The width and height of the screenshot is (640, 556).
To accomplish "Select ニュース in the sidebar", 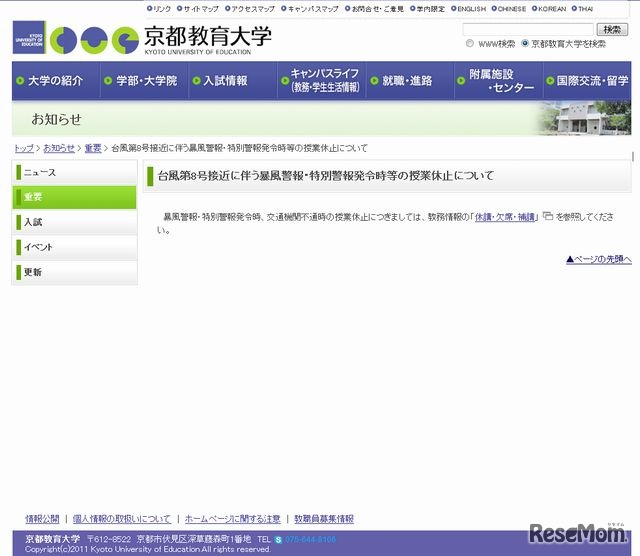I will 75,172.
